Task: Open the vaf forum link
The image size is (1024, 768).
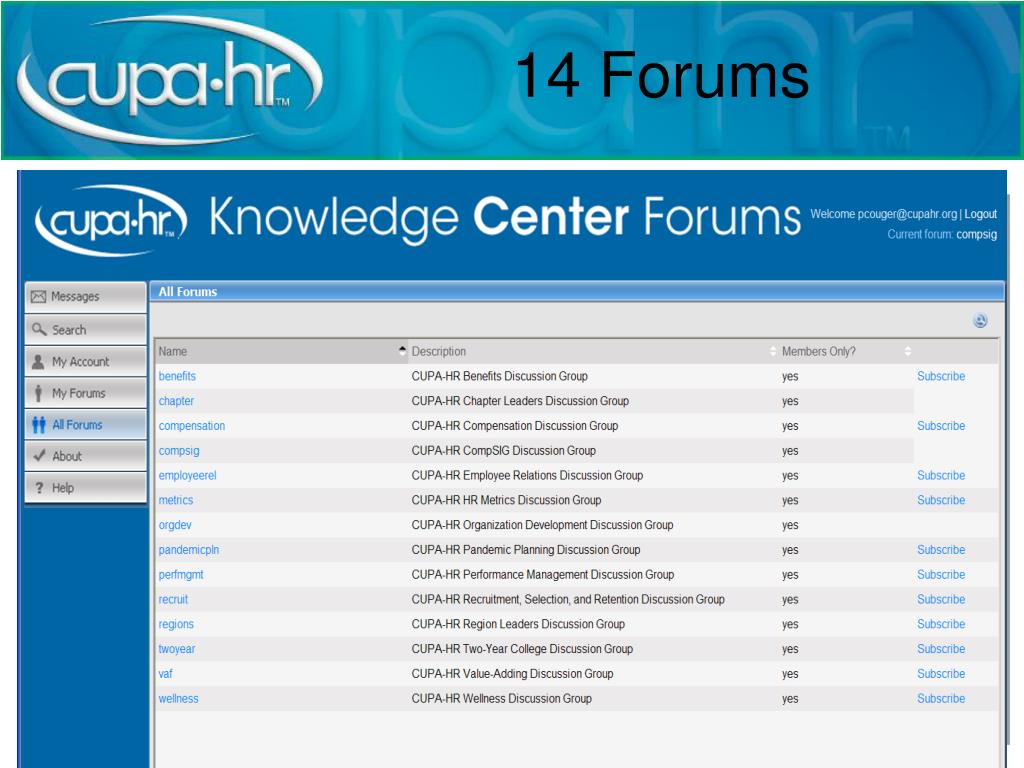Action: click(x=166, y=674)
